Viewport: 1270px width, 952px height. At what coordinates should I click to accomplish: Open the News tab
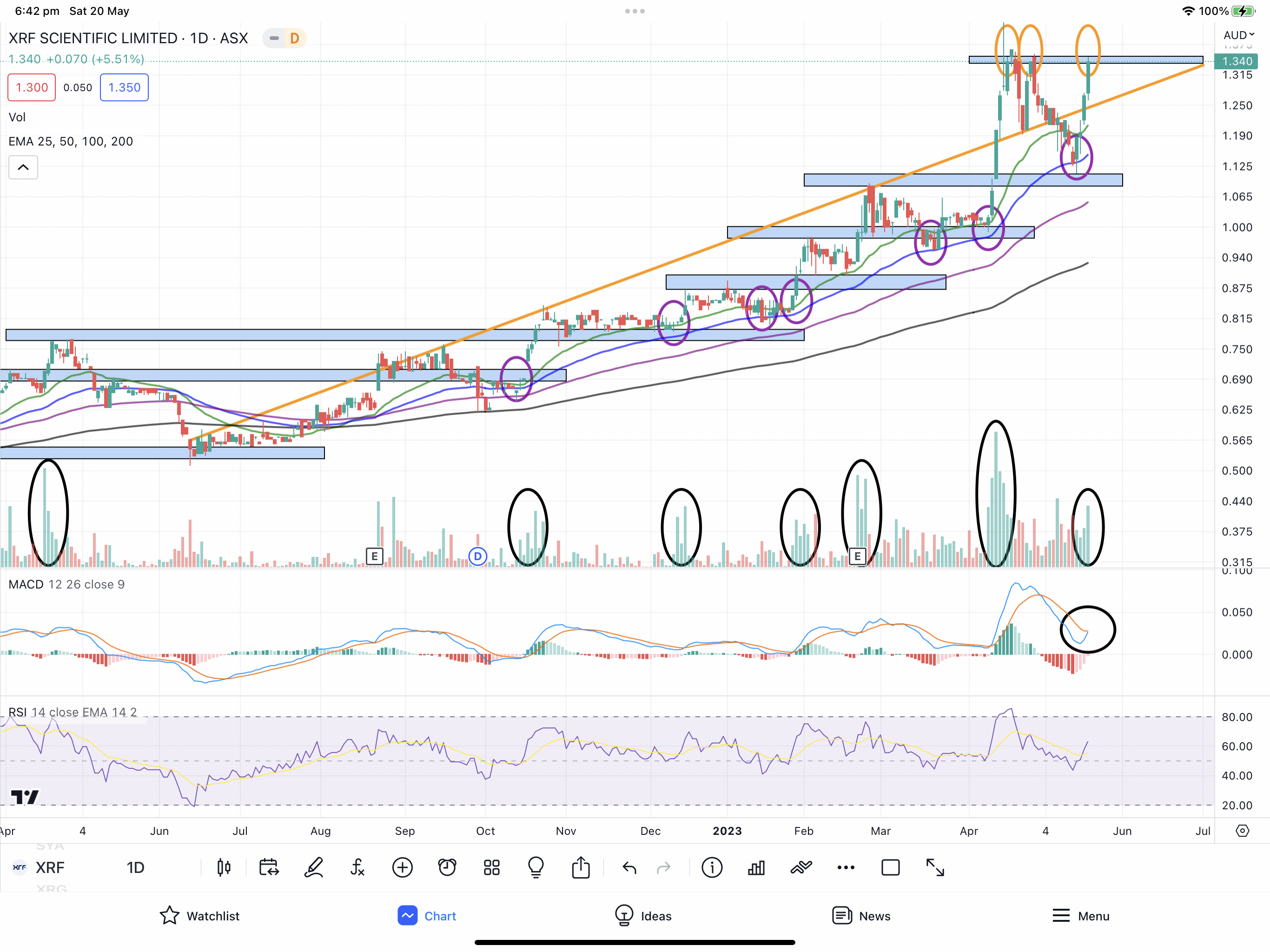861,916
